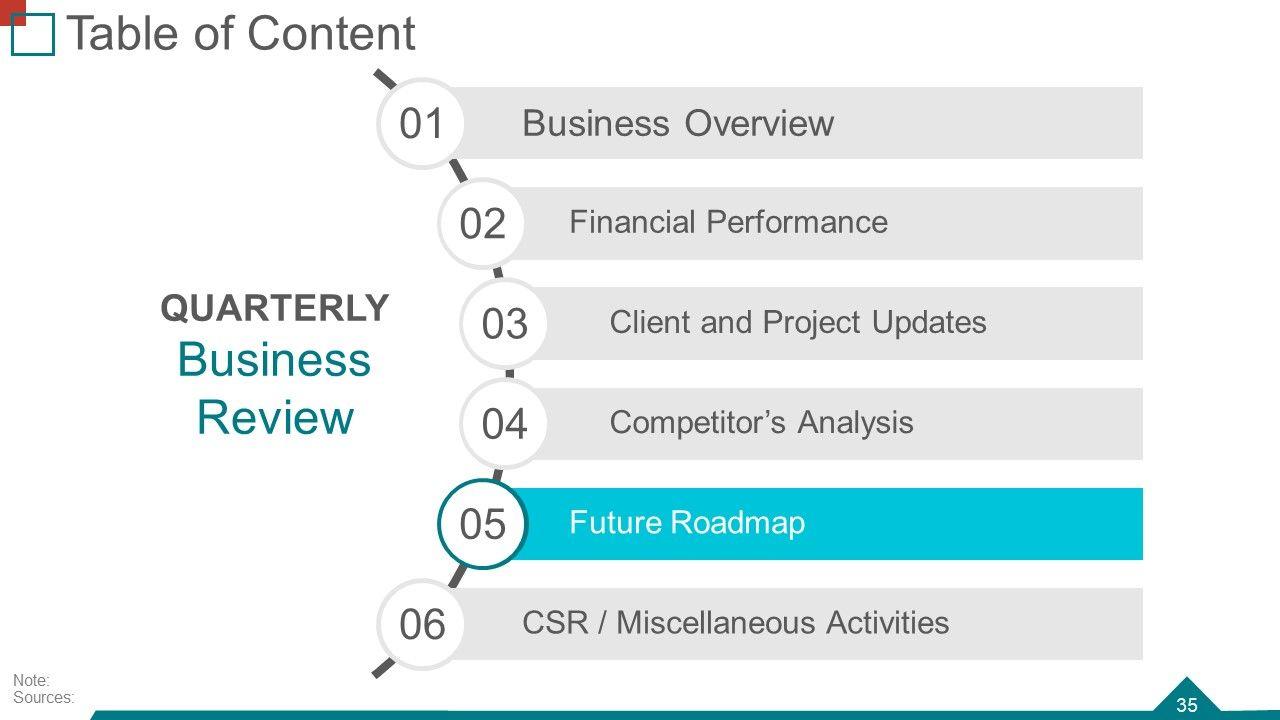
Task: Select Client and Project Updates entry
Action: click(x=797, y=322)
